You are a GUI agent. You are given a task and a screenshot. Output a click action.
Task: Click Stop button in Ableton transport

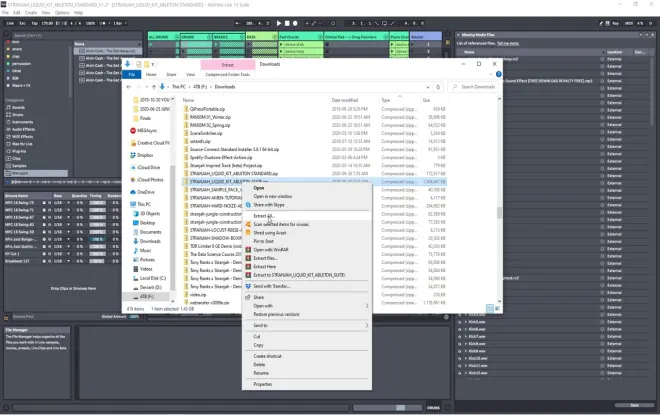287,24
